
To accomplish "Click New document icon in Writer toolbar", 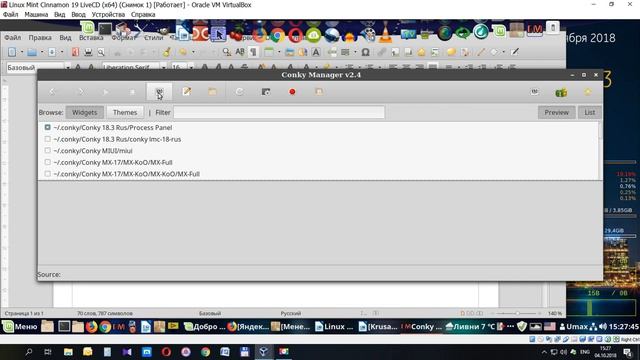I will coord(12,52).
